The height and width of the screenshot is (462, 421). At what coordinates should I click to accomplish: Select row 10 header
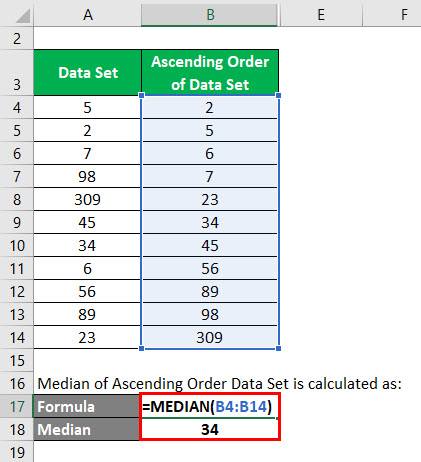pyautogui.click(x=17, y=245)
